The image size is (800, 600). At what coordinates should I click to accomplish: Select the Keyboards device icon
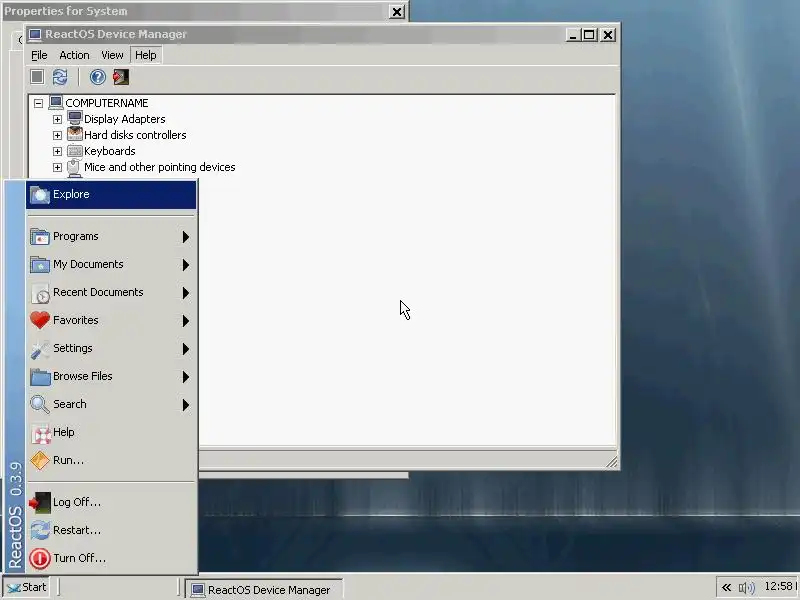coord(75,151)
